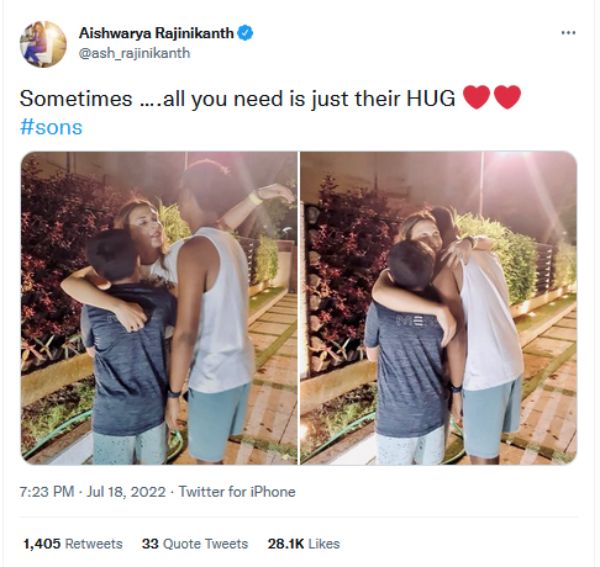Click the Aishwarya Rajinikanth display name

point(156,33)
